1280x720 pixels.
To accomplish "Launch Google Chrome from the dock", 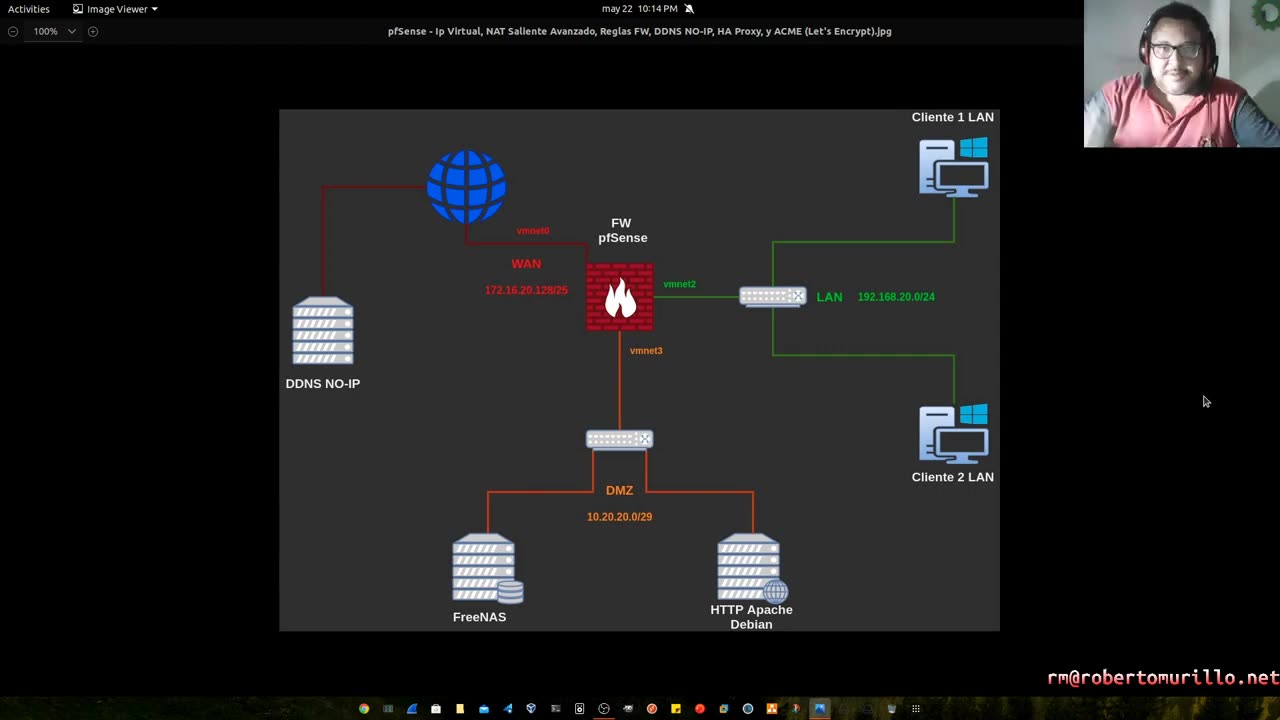I will click(x=363, y=708).
